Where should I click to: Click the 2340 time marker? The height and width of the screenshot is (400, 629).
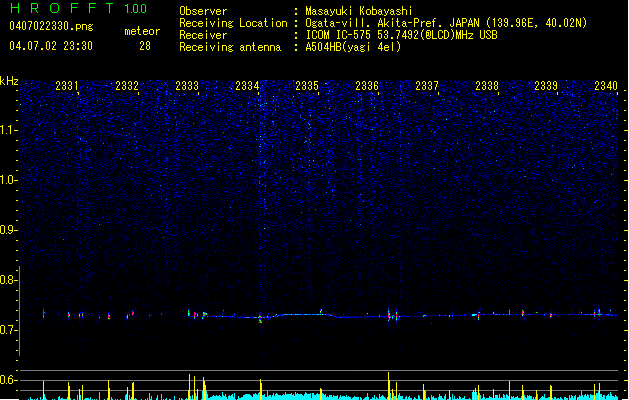[606, 86]
